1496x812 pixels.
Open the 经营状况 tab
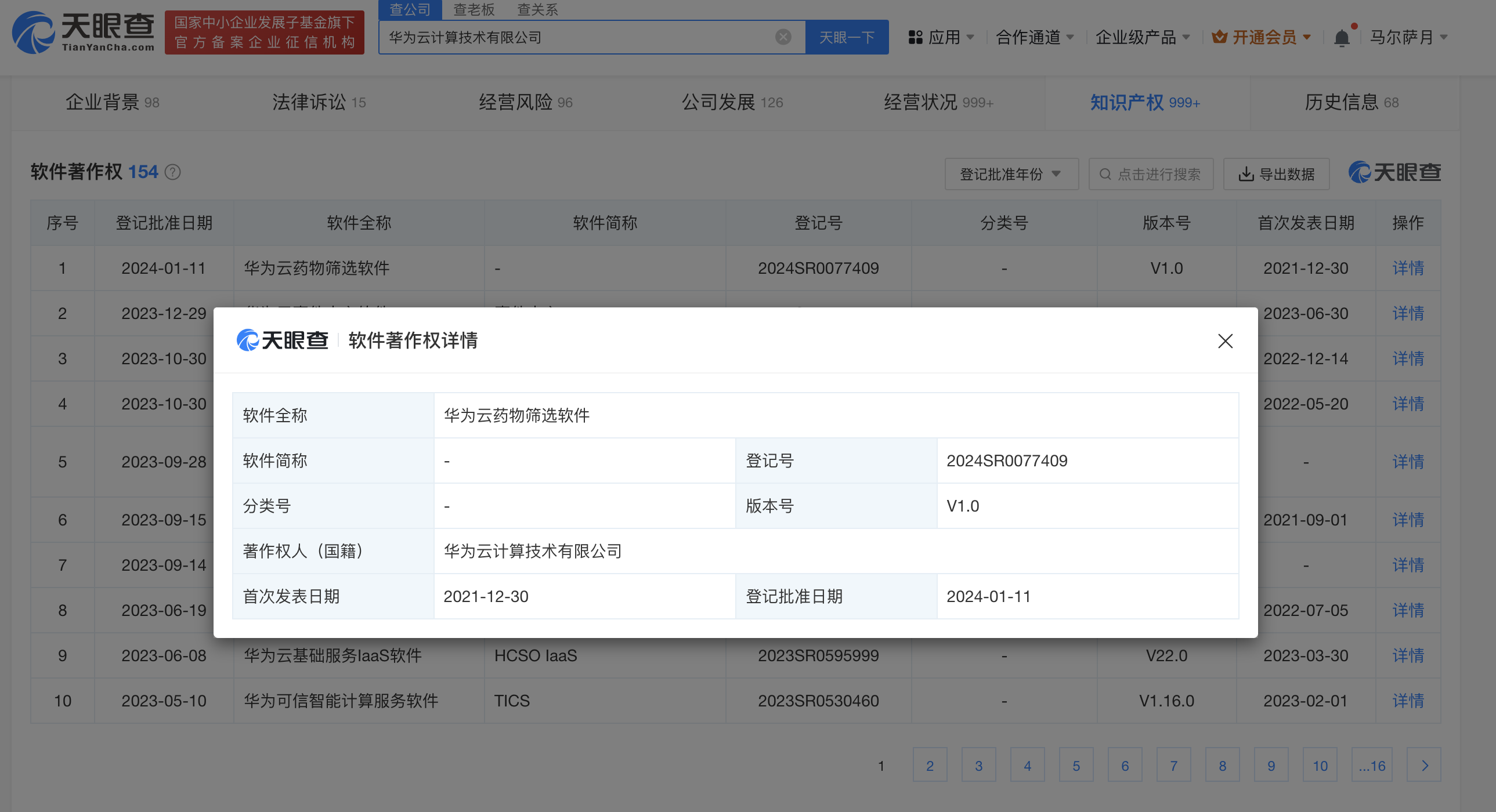(938, 103)
